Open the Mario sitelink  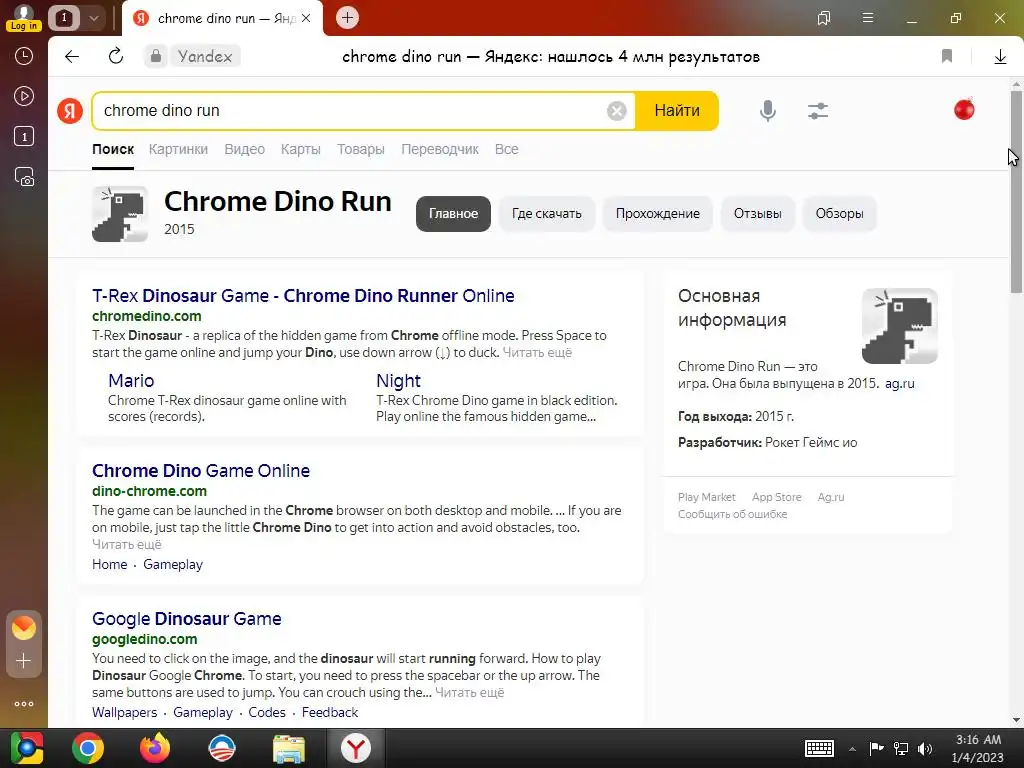131,381
